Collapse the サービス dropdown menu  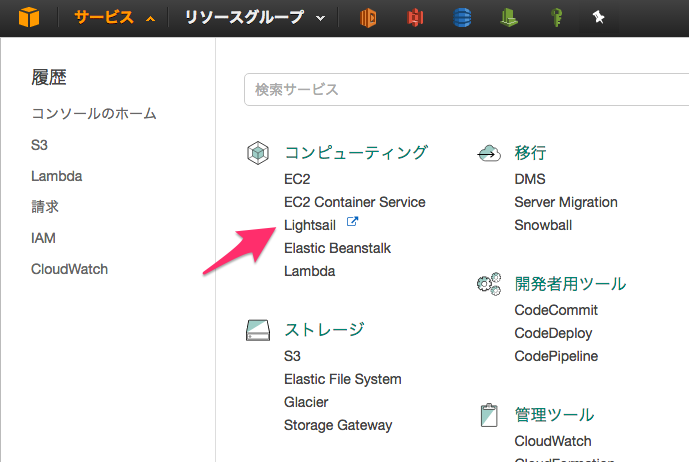pyautogui.click(x=115, y=18)
